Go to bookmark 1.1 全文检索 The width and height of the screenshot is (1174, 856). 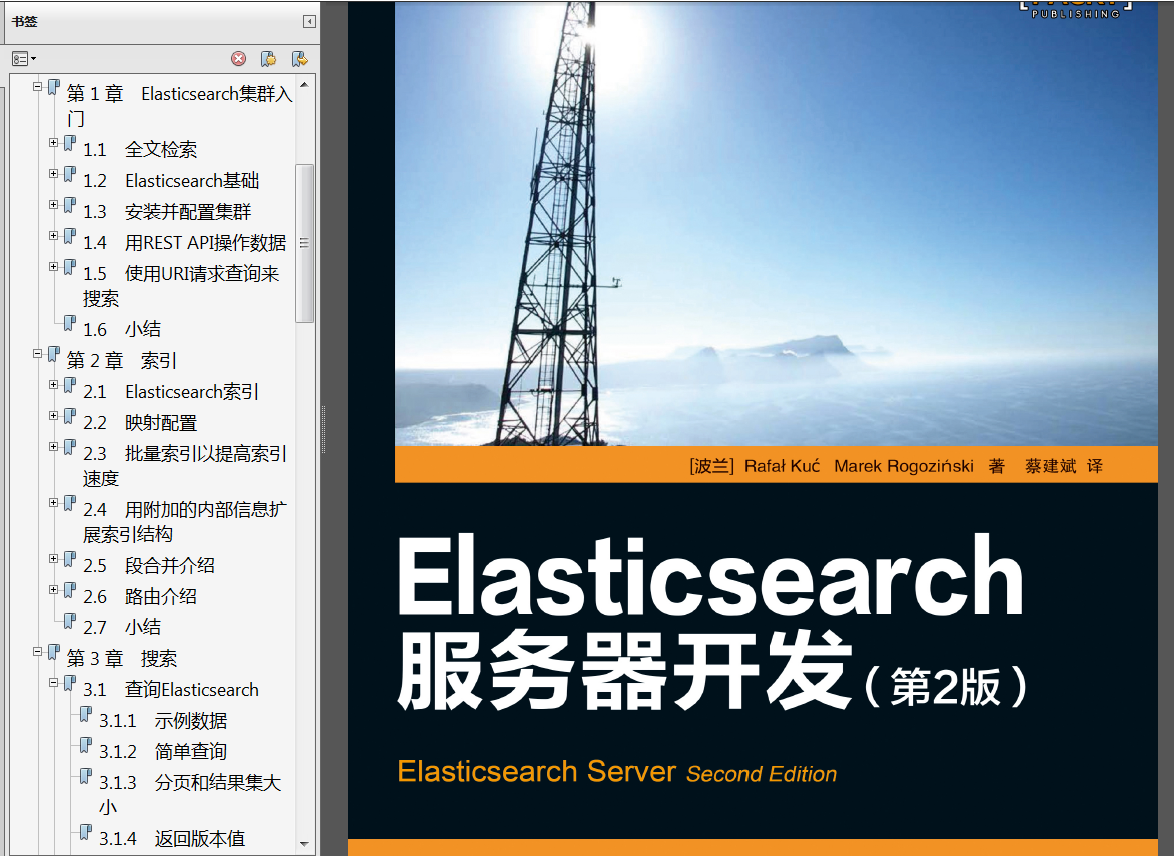tap(140, 149)
